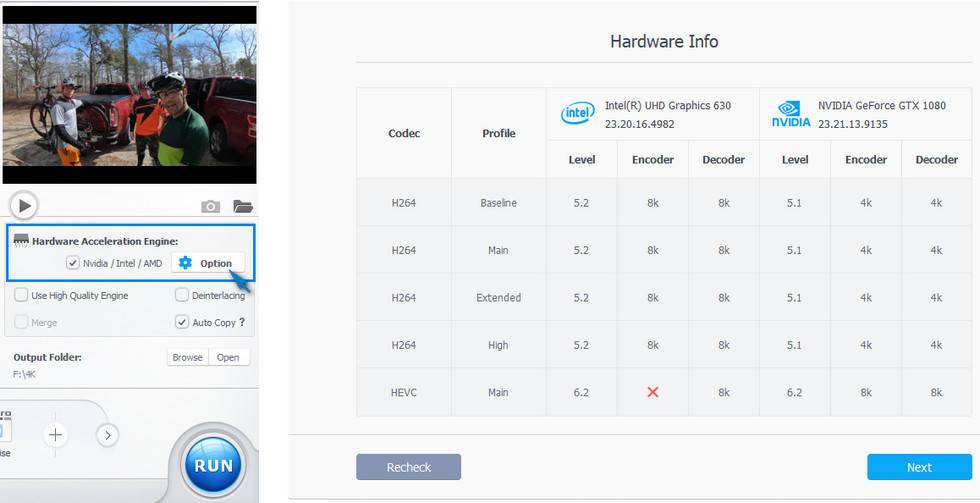This screenshot has width=980, height=503.
Task: Click the Intel driver version 23.20.16.4982
Action: pyautogui.click(x=639, y=124)
